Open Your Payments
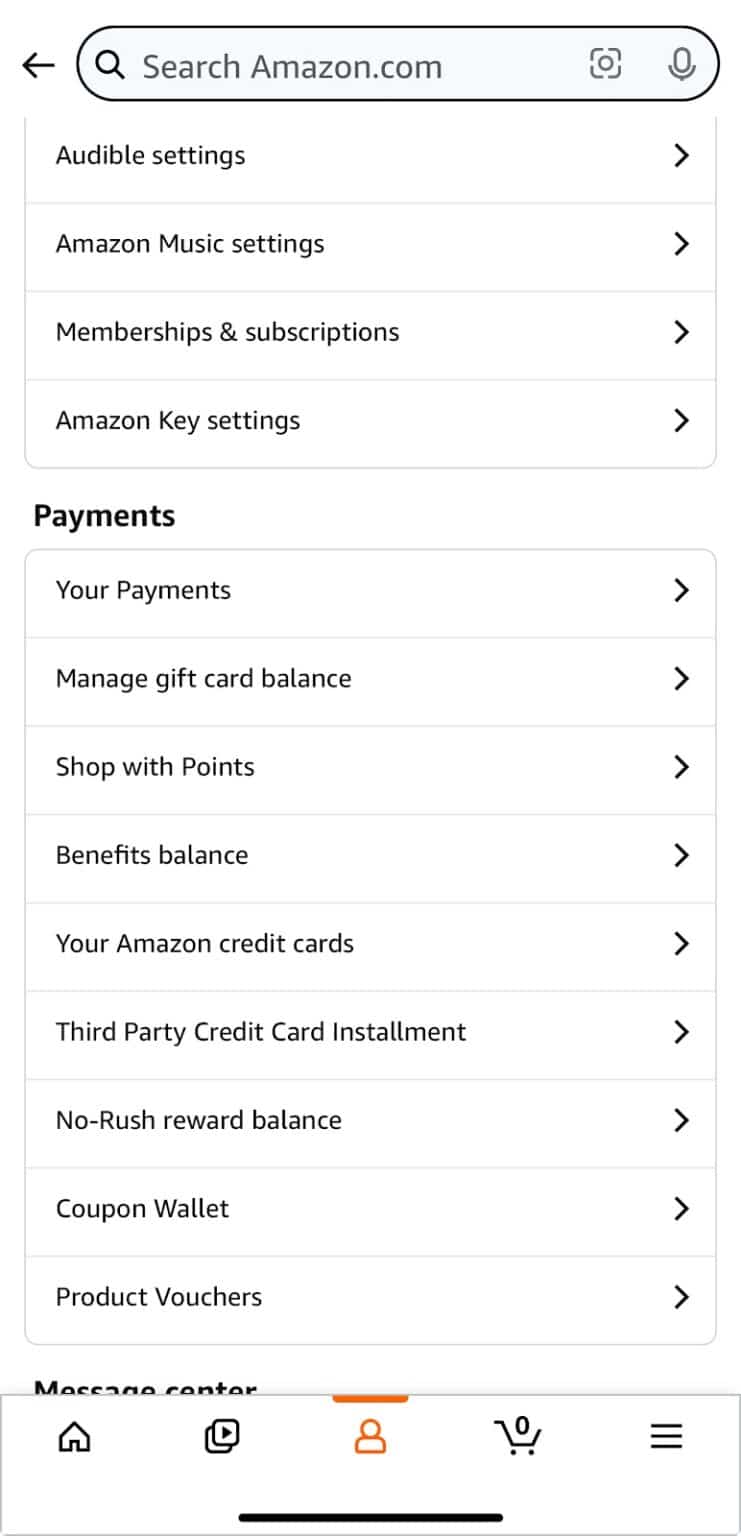Screen dimensions: 741x1536 click(370, 590)
